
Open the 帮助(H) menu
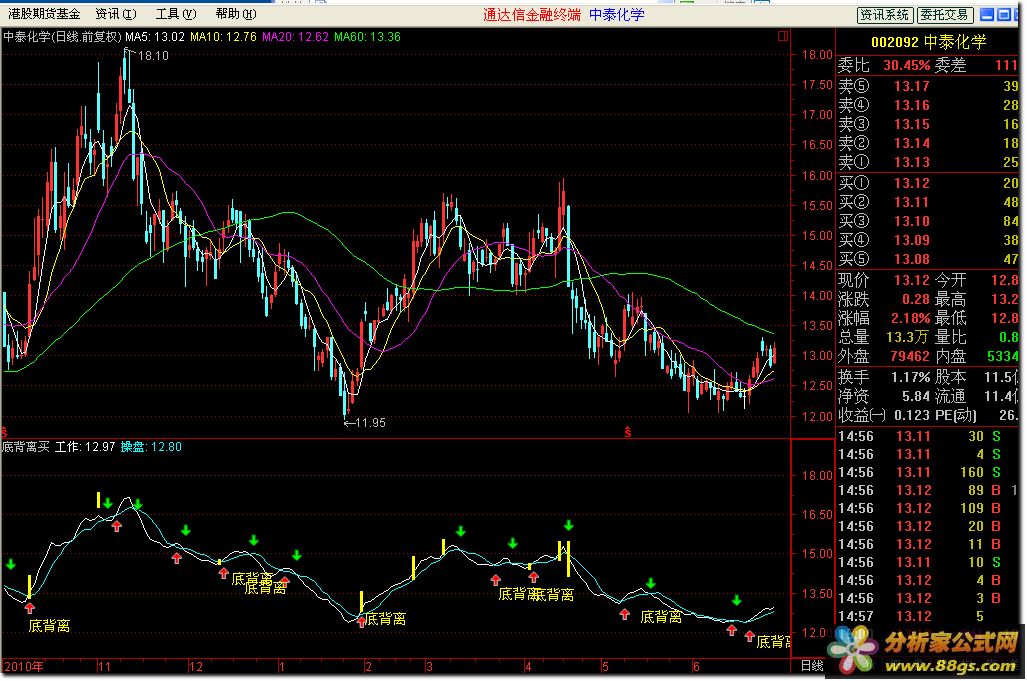coord(236,14)
